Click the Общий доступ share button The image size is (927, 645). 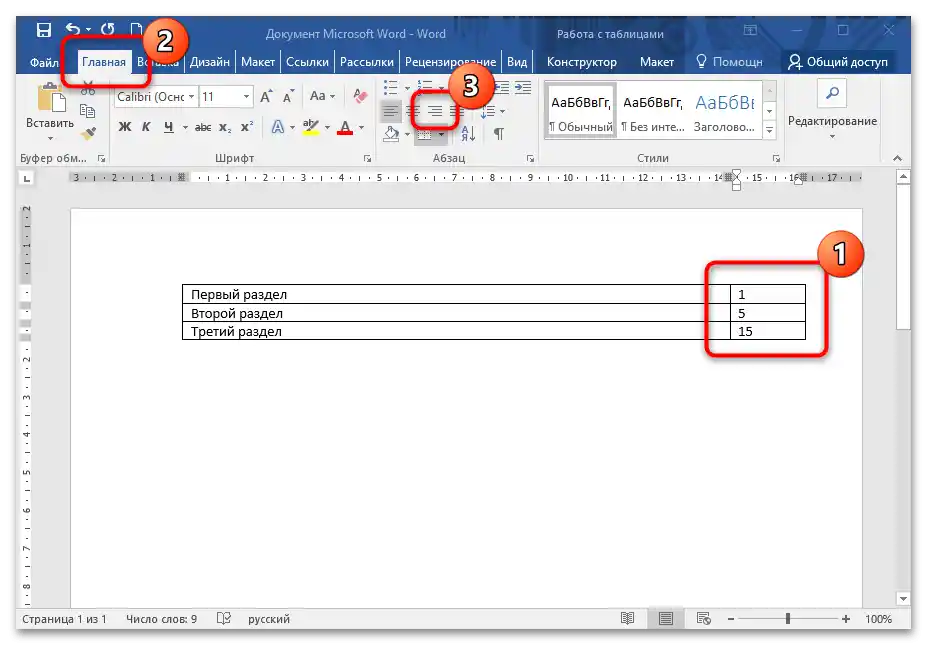coord(838,62)
